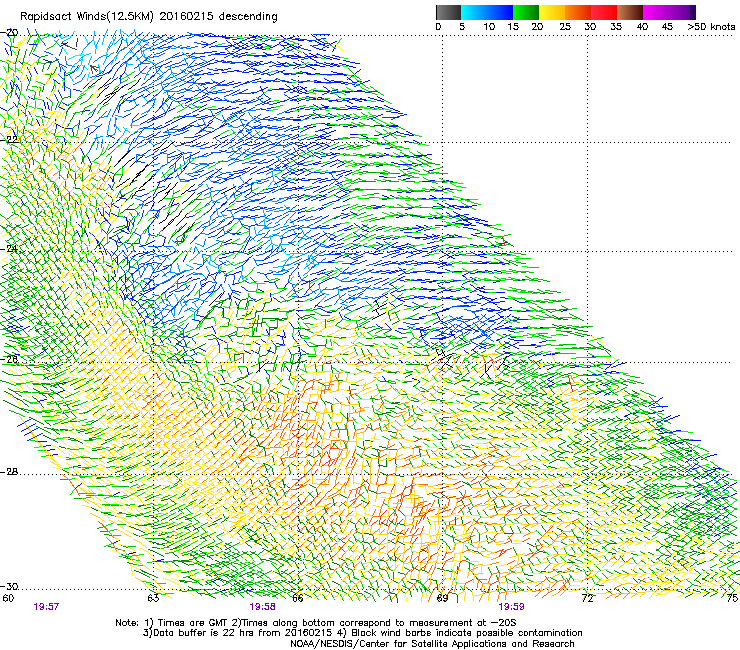This screenshot has width=740, height=650.
Task: Click the purple '19:59' time stamp
Action: (x=512, y=607)
